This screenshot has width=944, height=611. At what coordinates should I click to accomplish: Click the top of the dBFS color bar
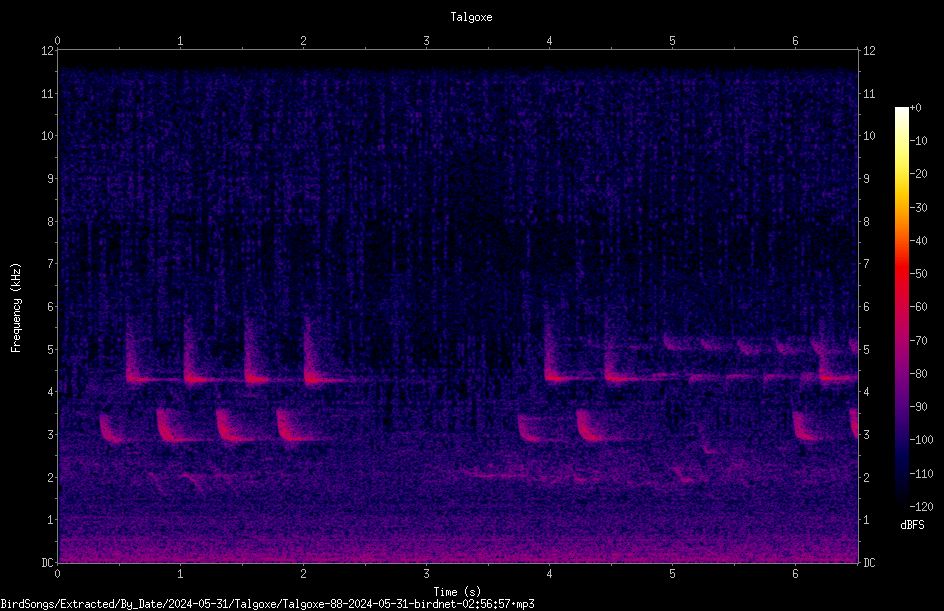pyautogui.click(x=901, y=111)
